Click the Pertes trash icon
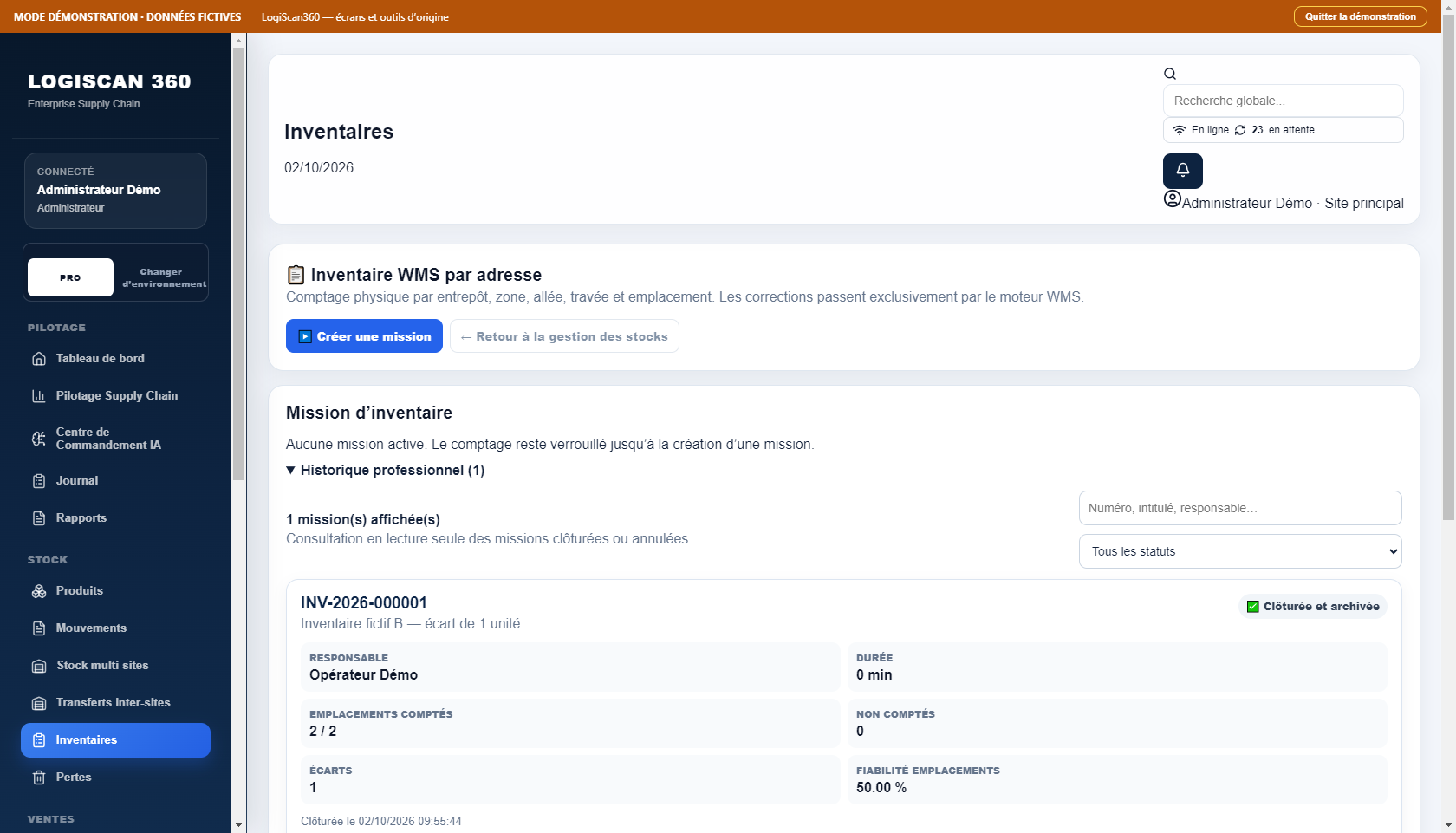 click(x=39, y=778)
